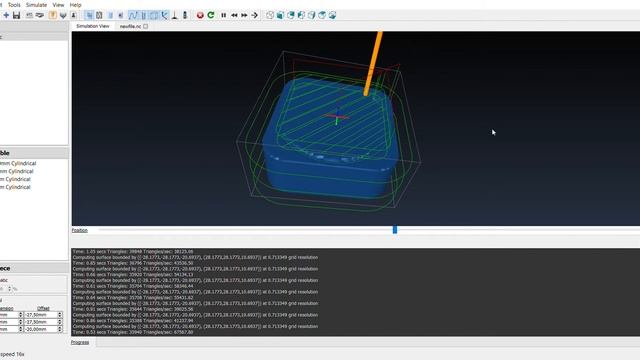Toggle the axes display icon in toolbar
Viewport: 640px width, 360px height.
point(164,15)
